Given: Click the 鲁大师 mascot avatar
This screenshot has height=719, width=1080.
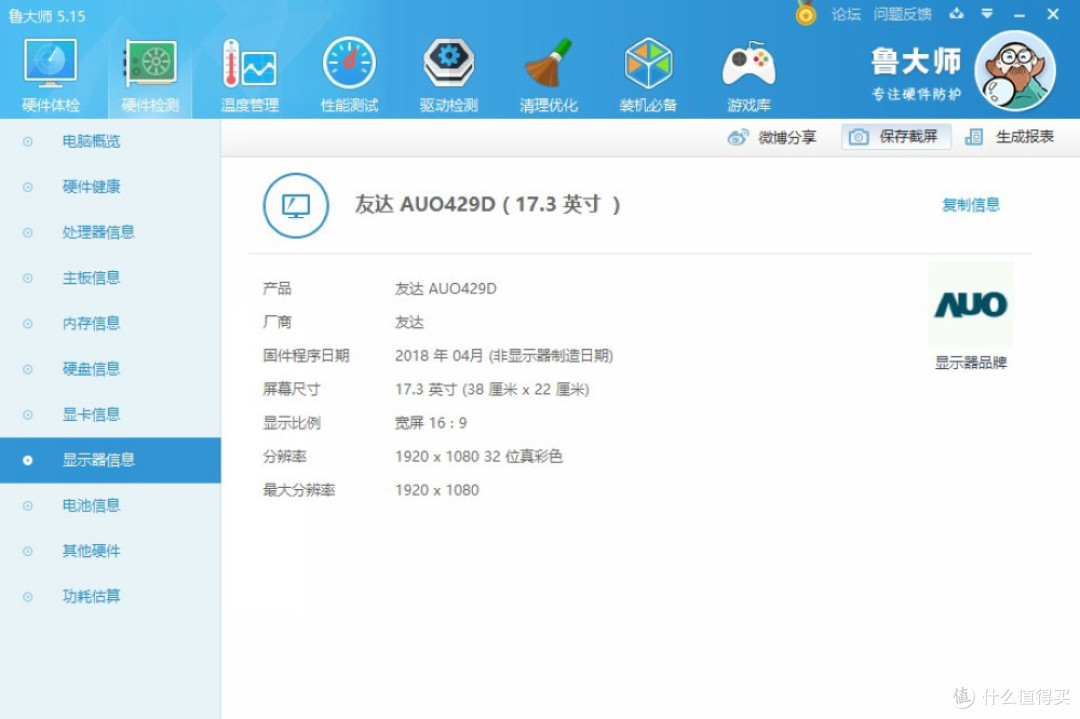Looking at the screenshot, I should (x=1015, y=71).
